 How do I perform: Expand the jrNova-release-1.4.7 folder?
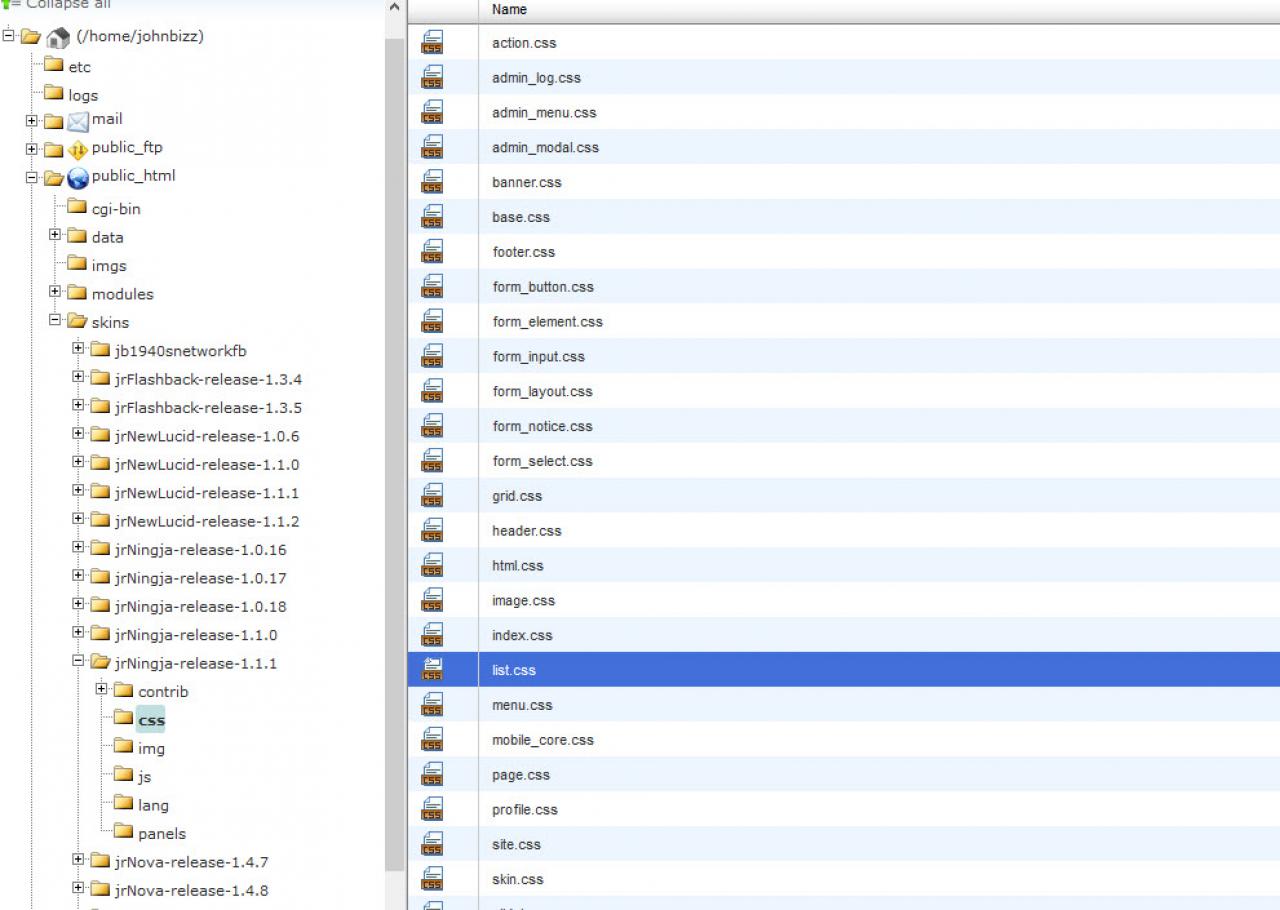pos(78,860)
